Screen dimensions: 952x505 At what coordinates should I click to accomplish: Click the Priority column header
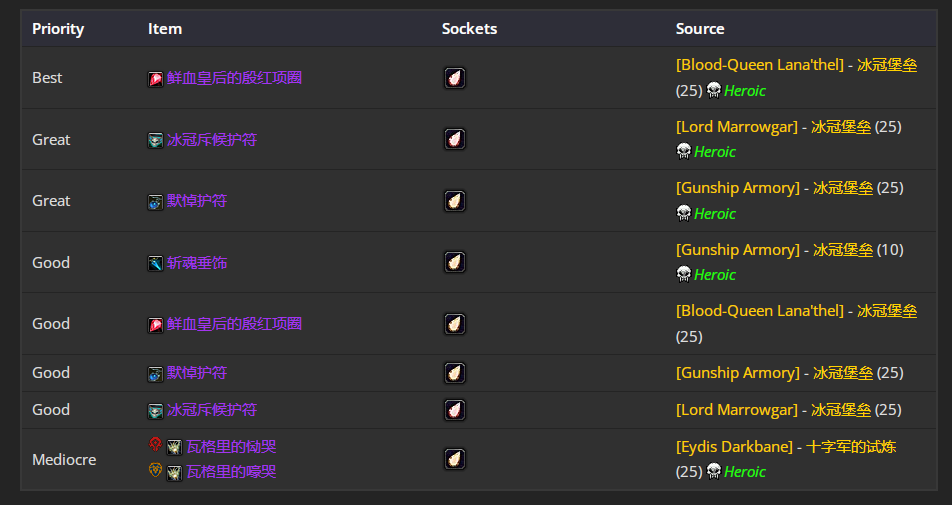[x=58, y=29]
